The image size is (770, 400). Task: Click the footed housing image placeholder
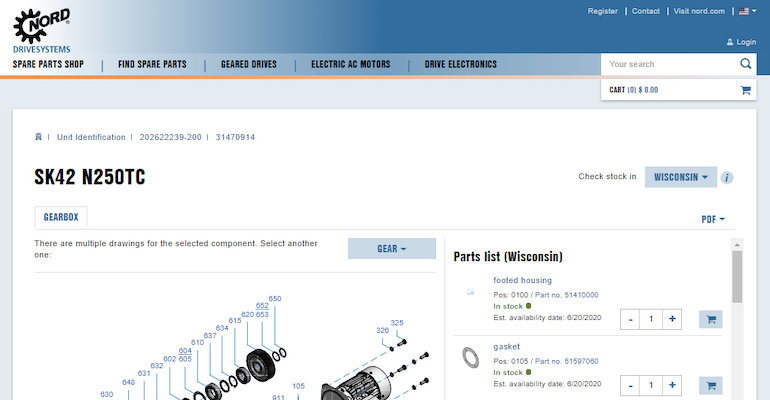pos(470,292)
